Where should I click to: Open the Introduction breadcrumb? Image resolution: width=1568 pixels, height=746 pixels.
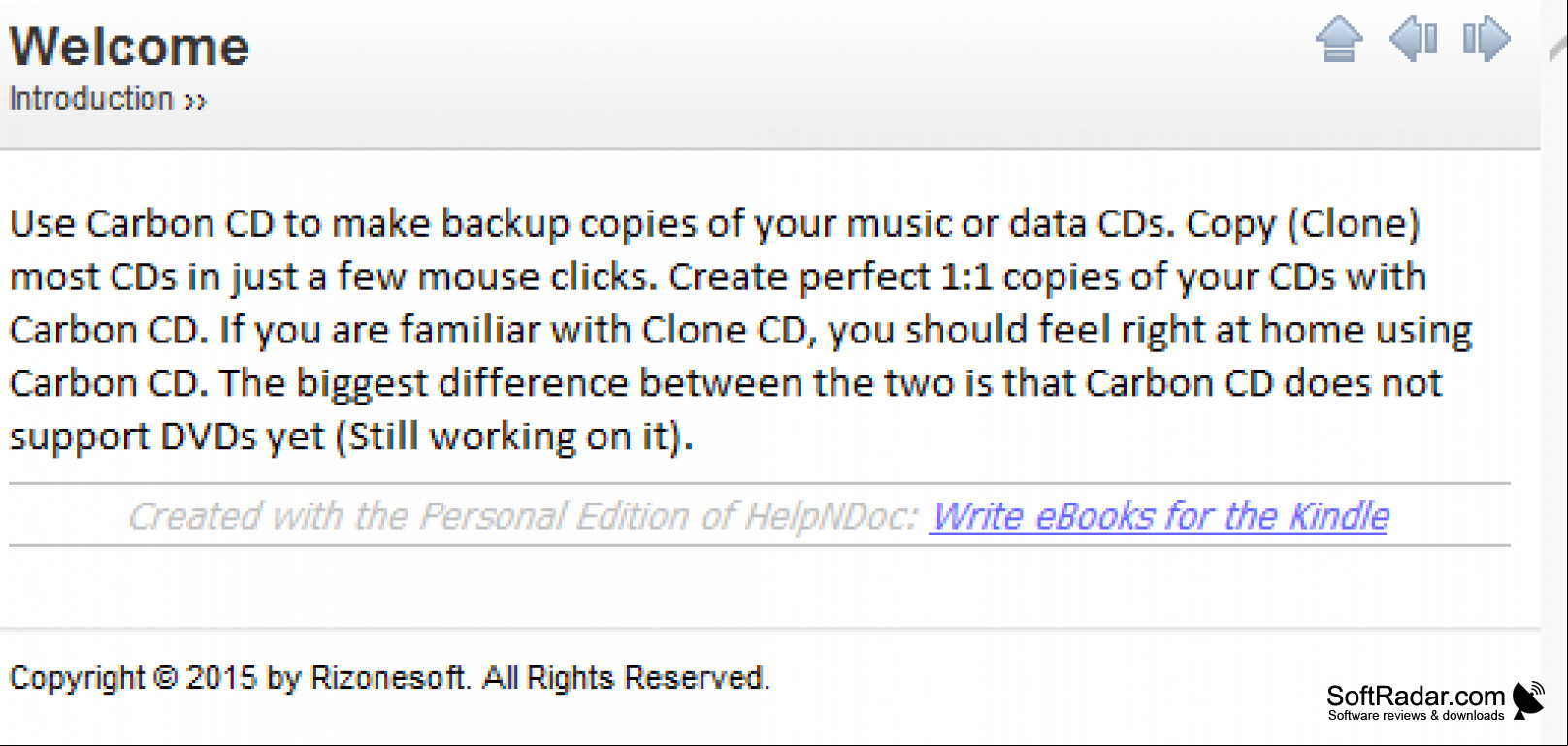tap(91, 99)
